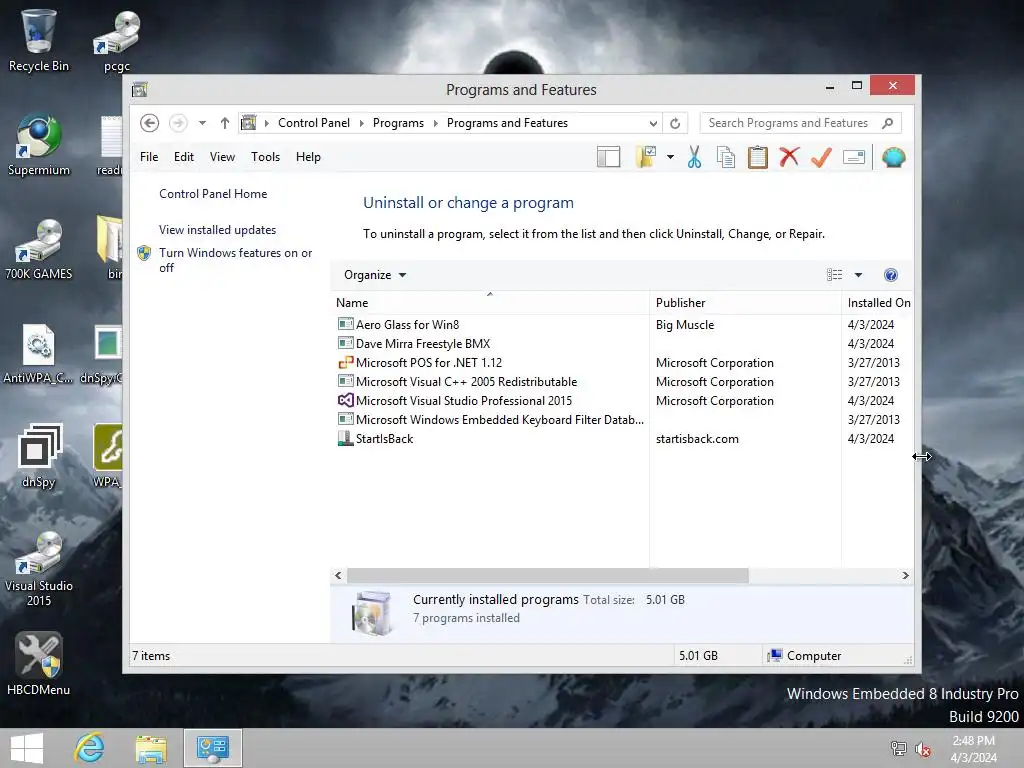The height and width of the screenshot is (768, 1024).
Task: Click the change view icon
Action: [835, 275]
